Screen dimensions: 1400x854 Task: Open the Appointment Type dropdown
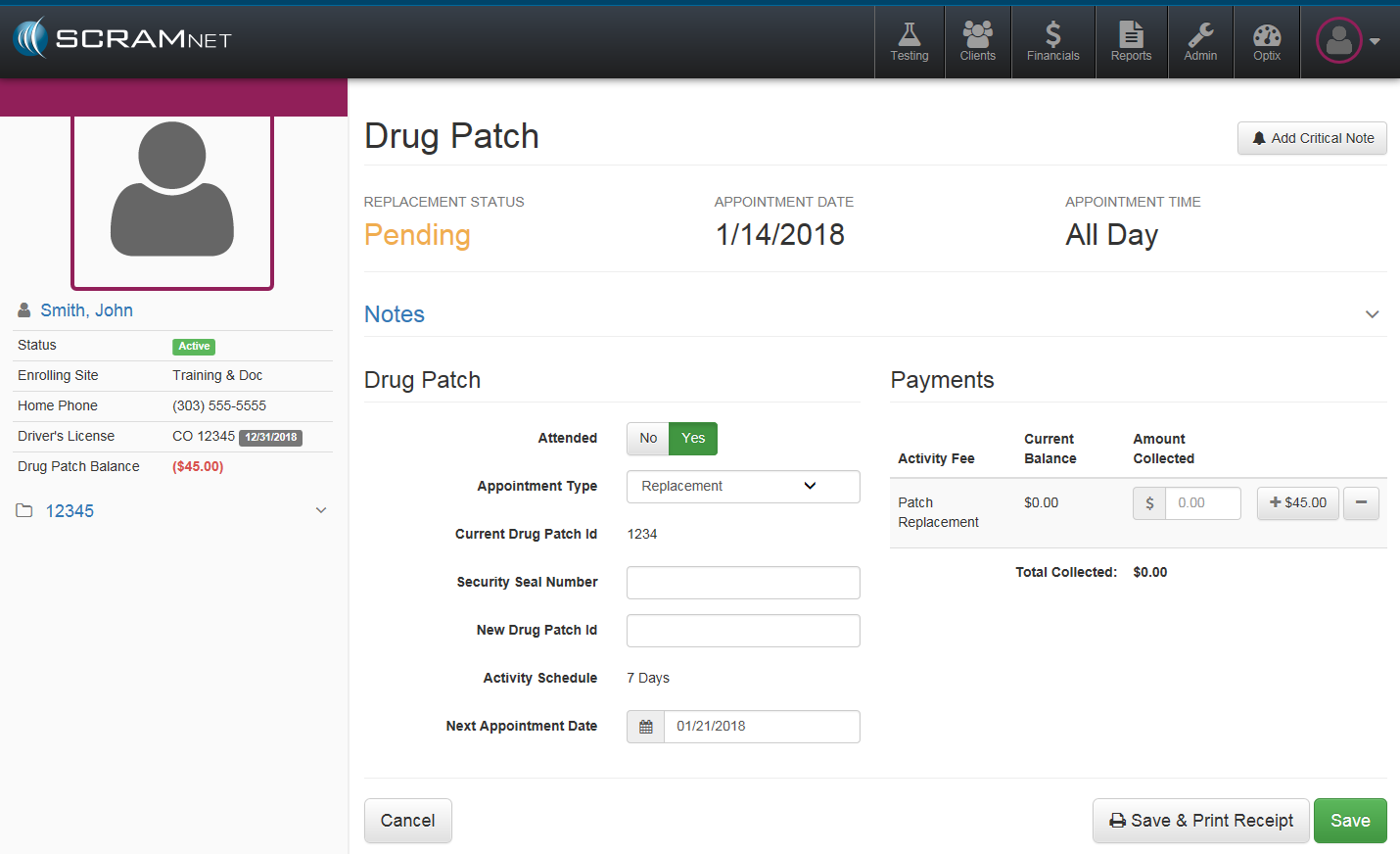tap(743, 487)
